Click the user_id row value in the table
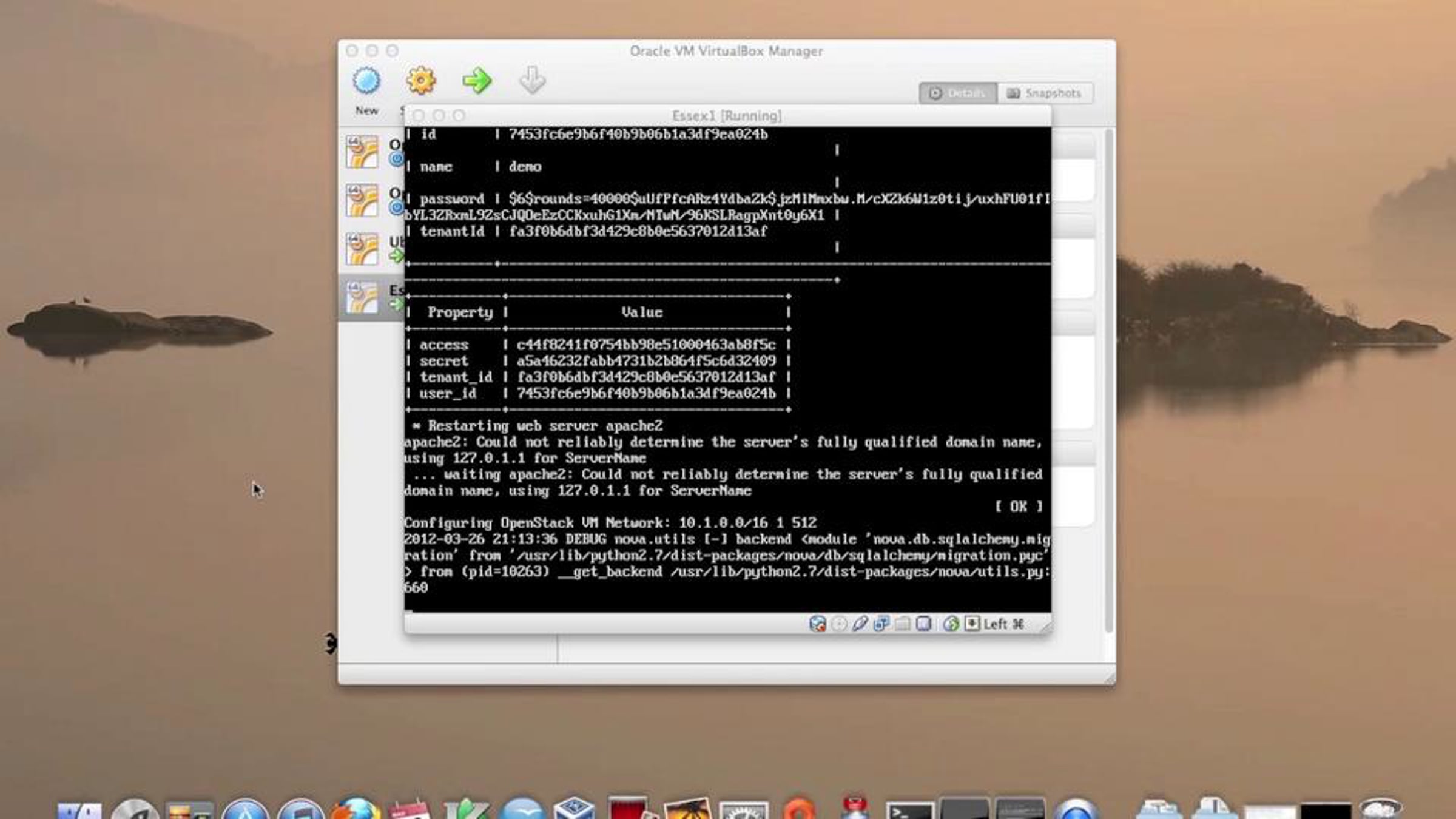This screenshot has height=819, width=1456. pyautogui.click(x=646, y=394)
